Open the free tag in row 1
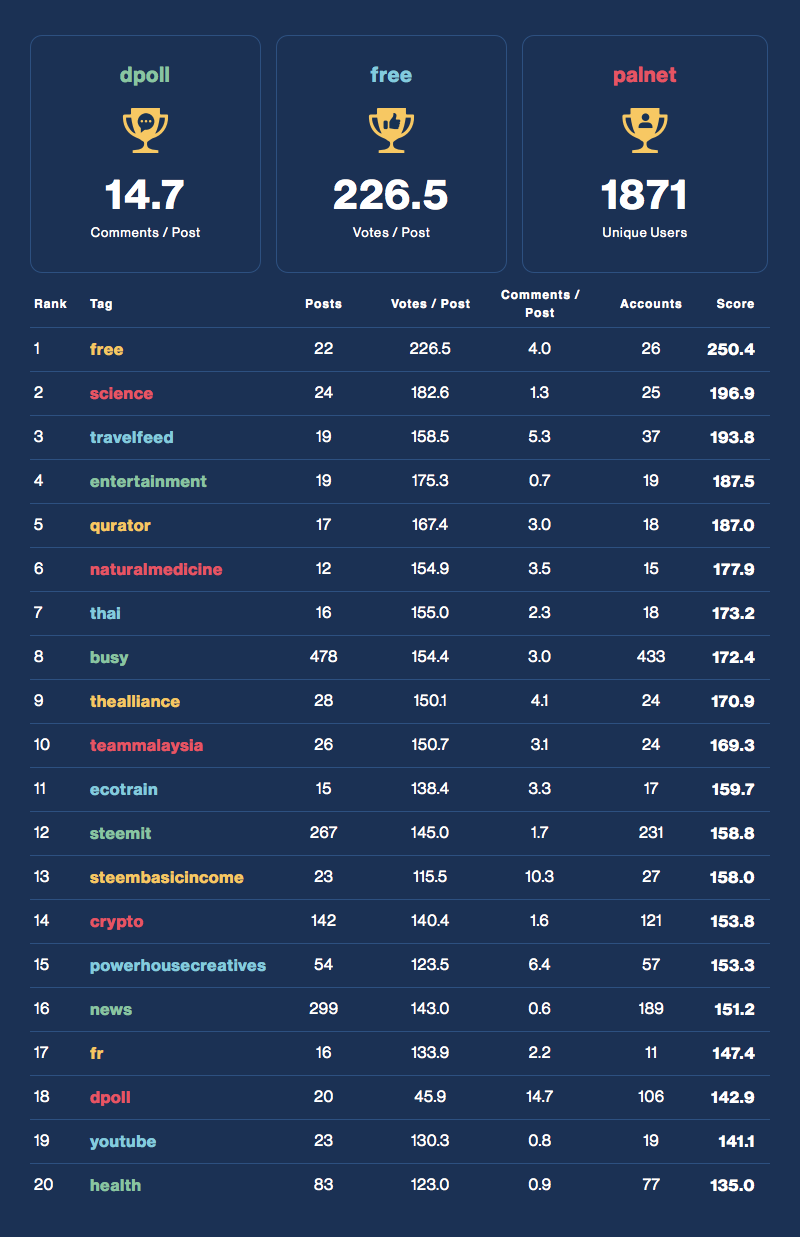 click(x=107, y=349)
